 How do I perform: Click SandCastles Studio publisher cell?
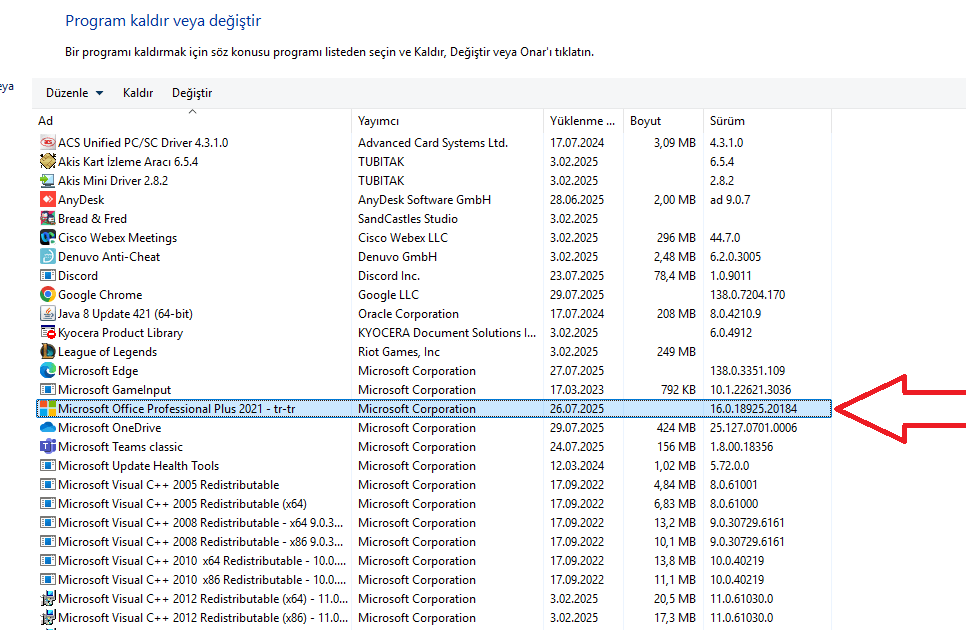point(408,219)
